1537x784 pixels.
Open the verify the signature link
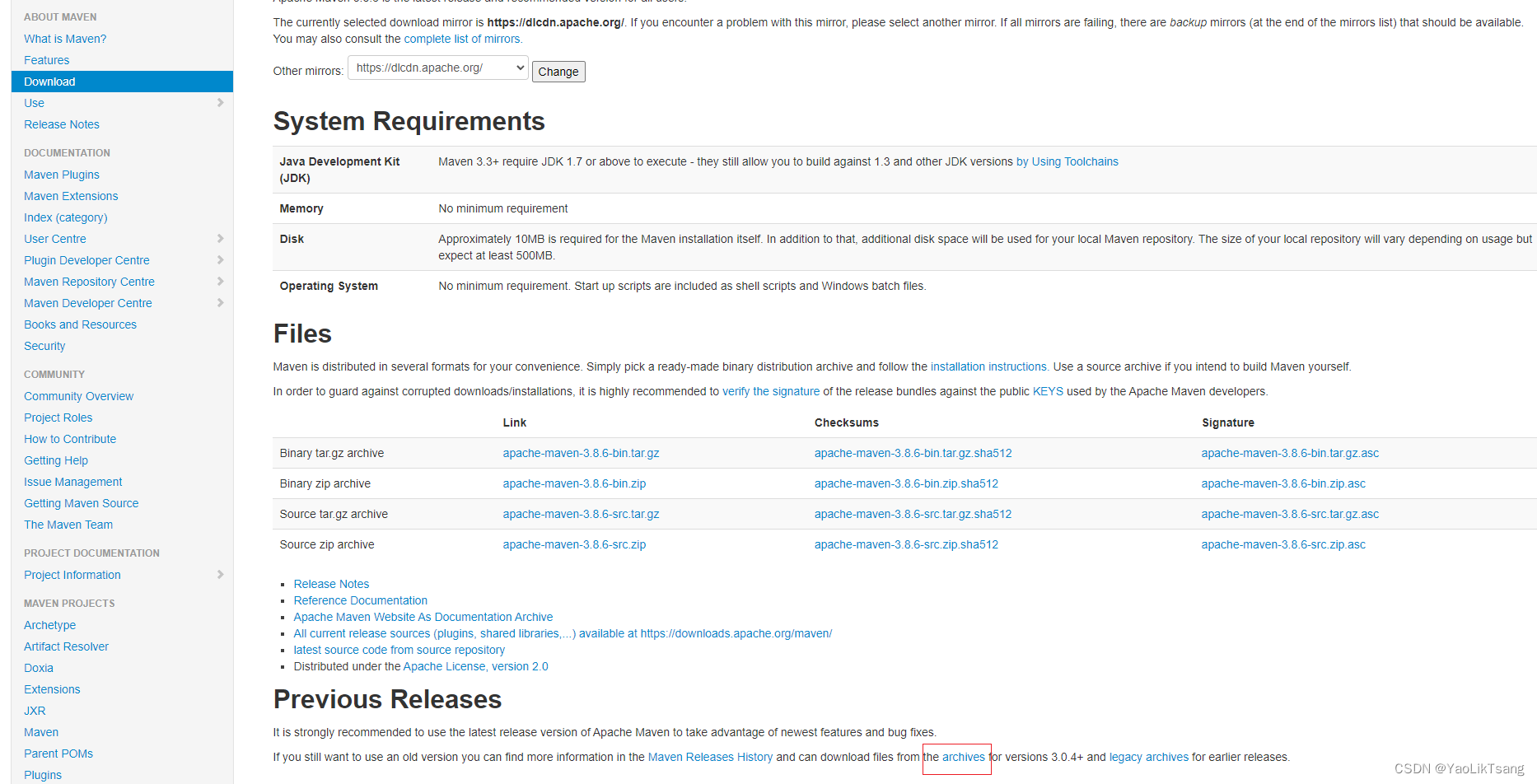(x=771, y=391)
